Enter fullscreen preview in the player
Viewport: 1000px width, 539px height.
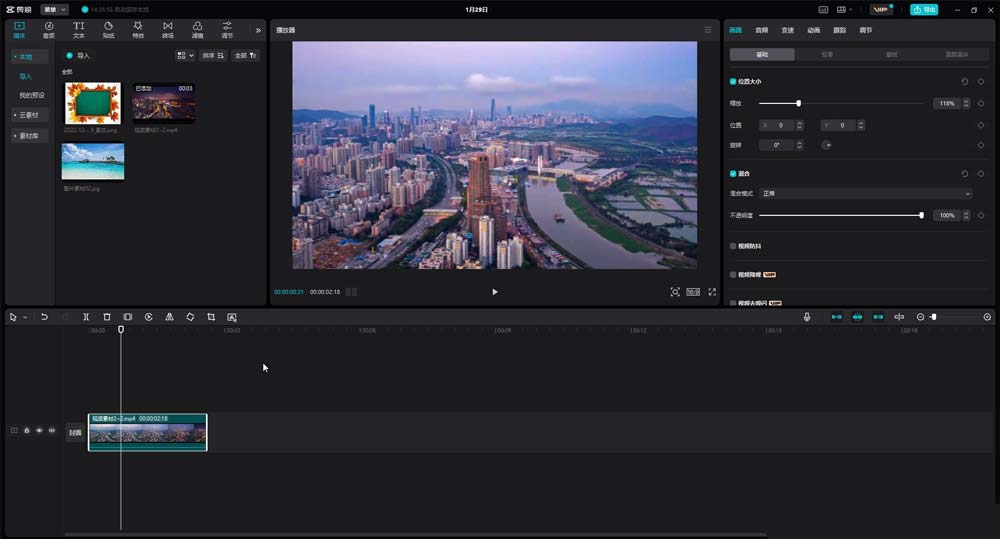(x=712, y=292)
